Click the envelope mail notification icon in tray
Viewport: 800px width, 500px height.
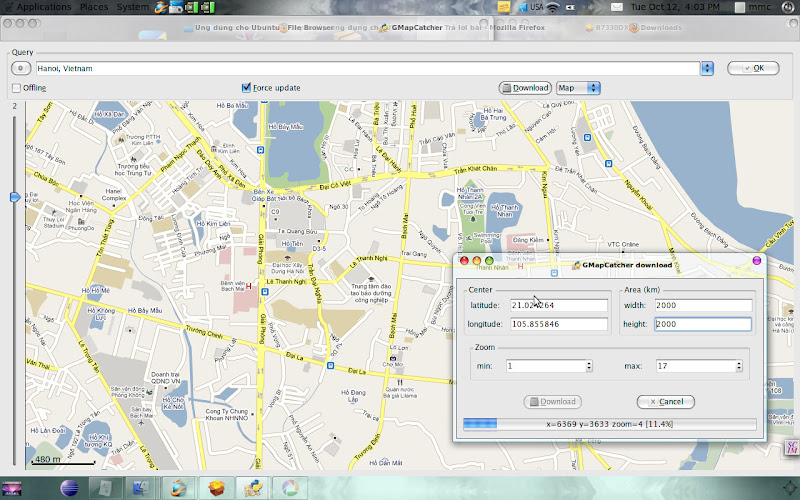click(617, 7)
